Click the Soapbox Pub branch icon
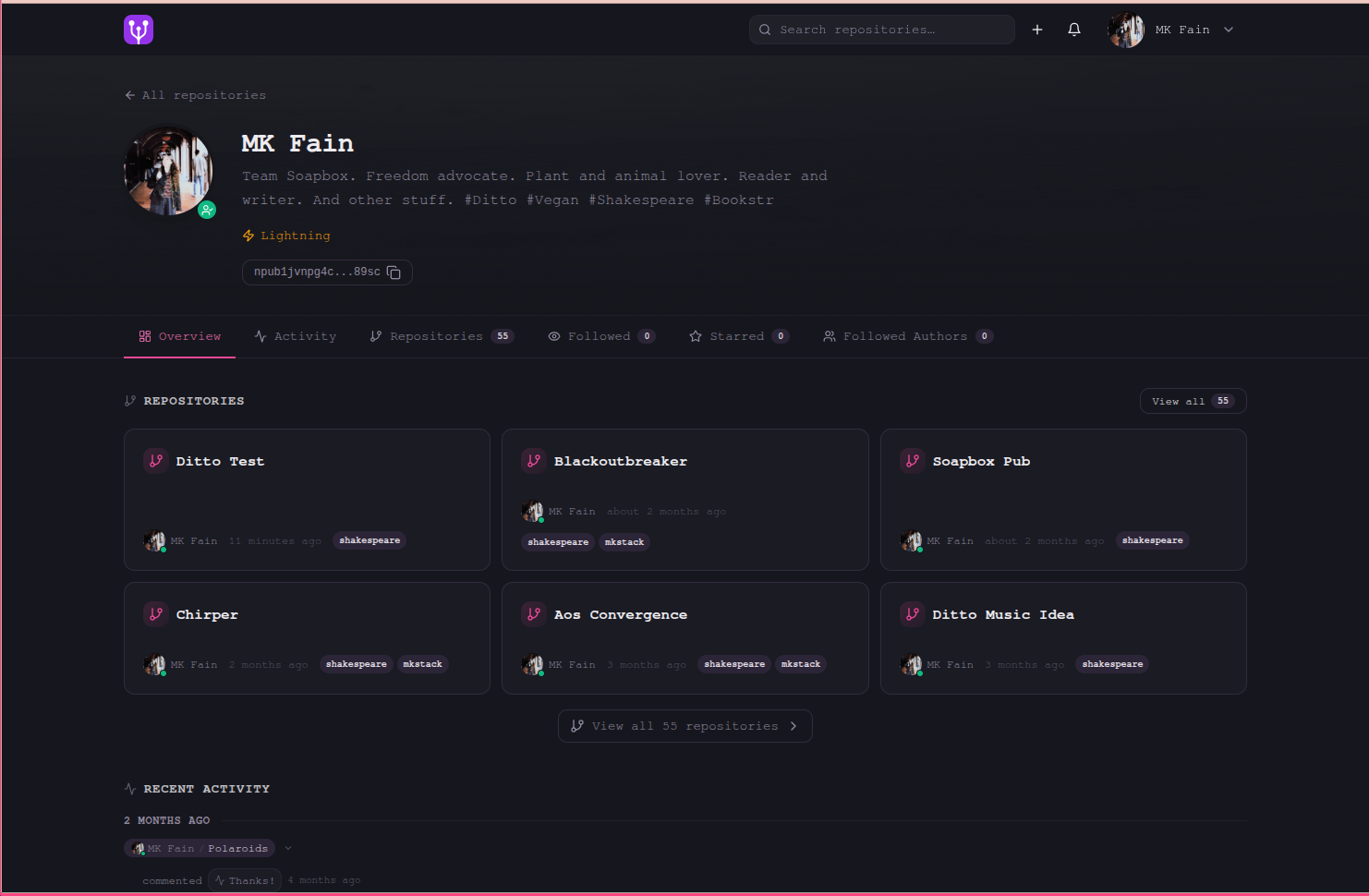The image size is (1369, 896). click(x=913, y=461)
